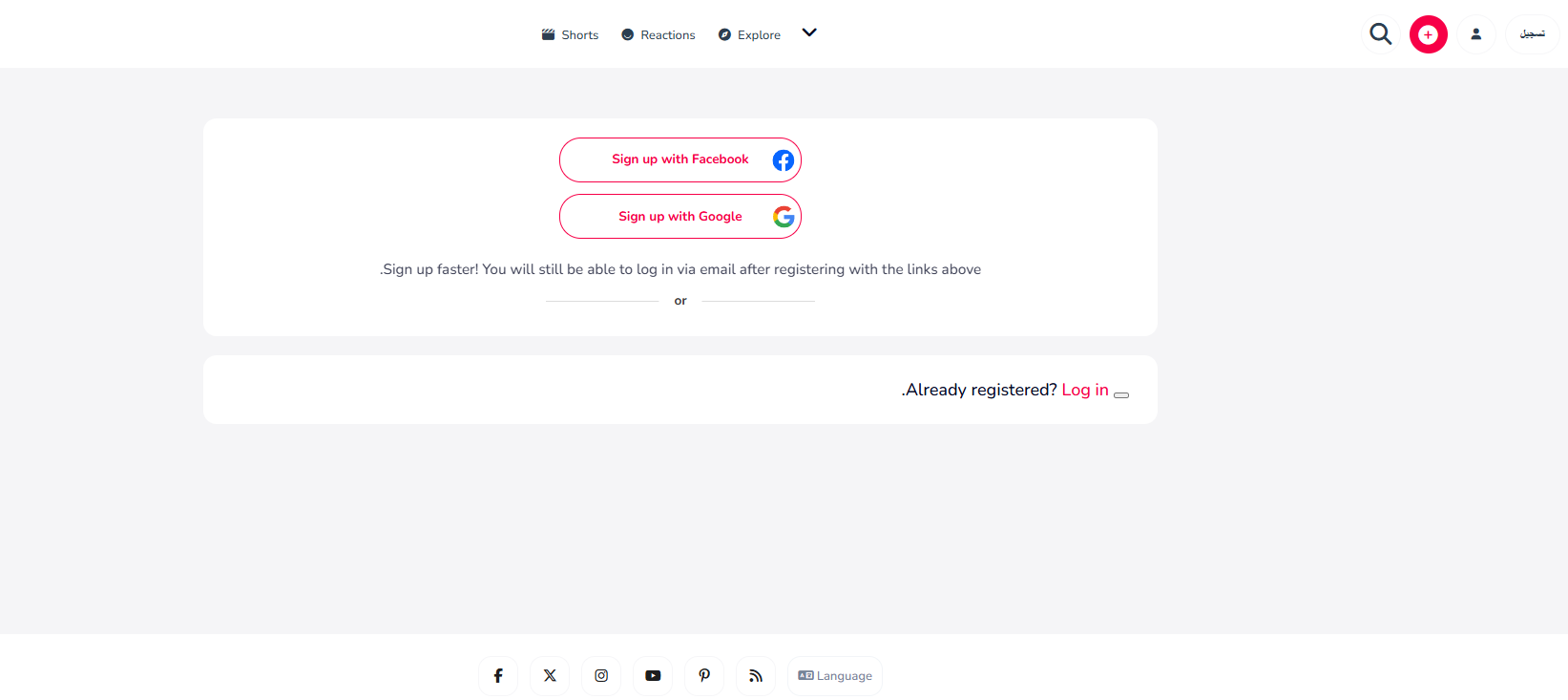Click the red plus create button
The image size is (1568, 700).
pos(1428,34)
